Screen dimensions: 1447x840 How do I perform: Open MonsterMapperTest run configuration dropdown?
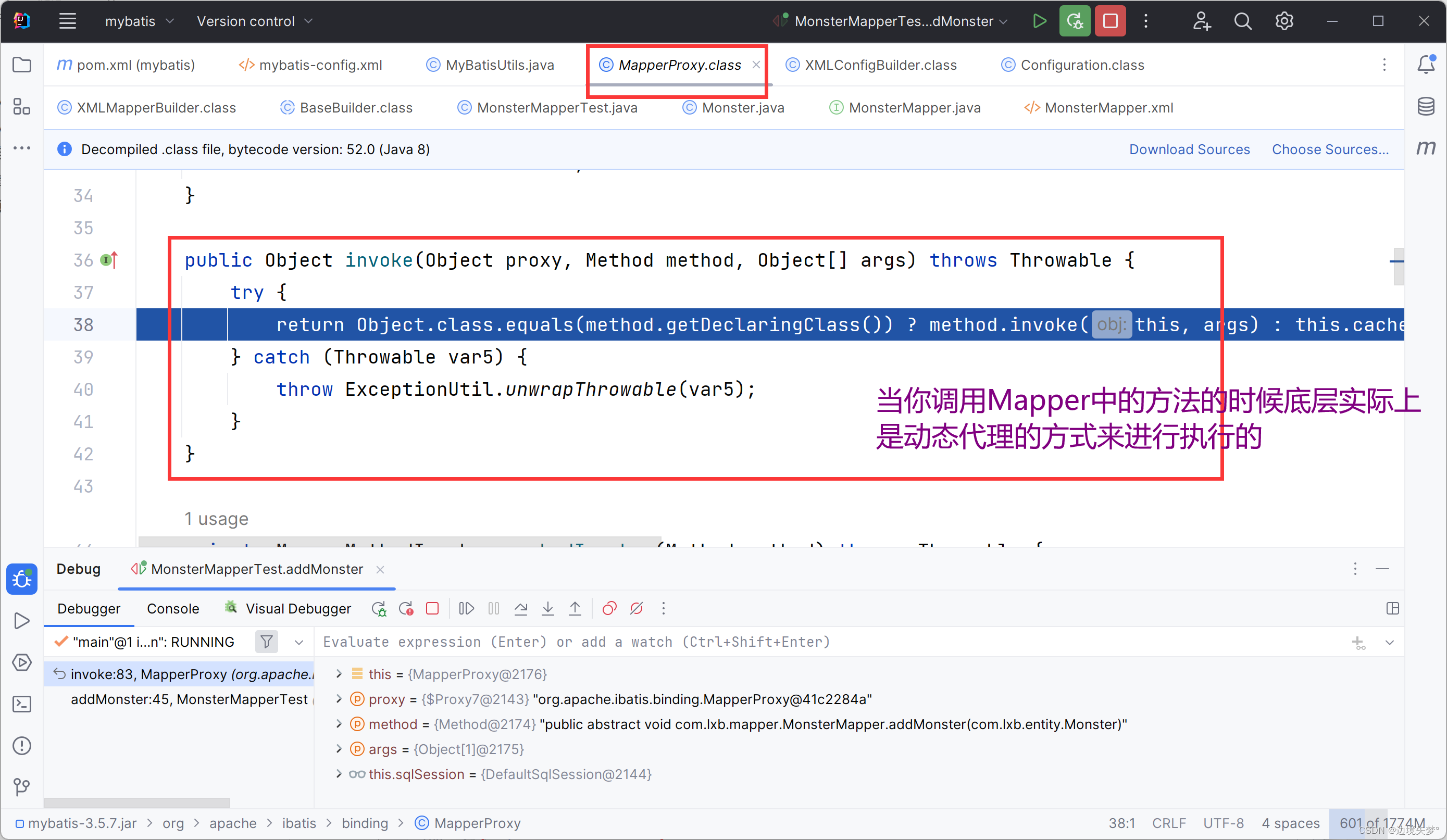[x=893, y=21]
